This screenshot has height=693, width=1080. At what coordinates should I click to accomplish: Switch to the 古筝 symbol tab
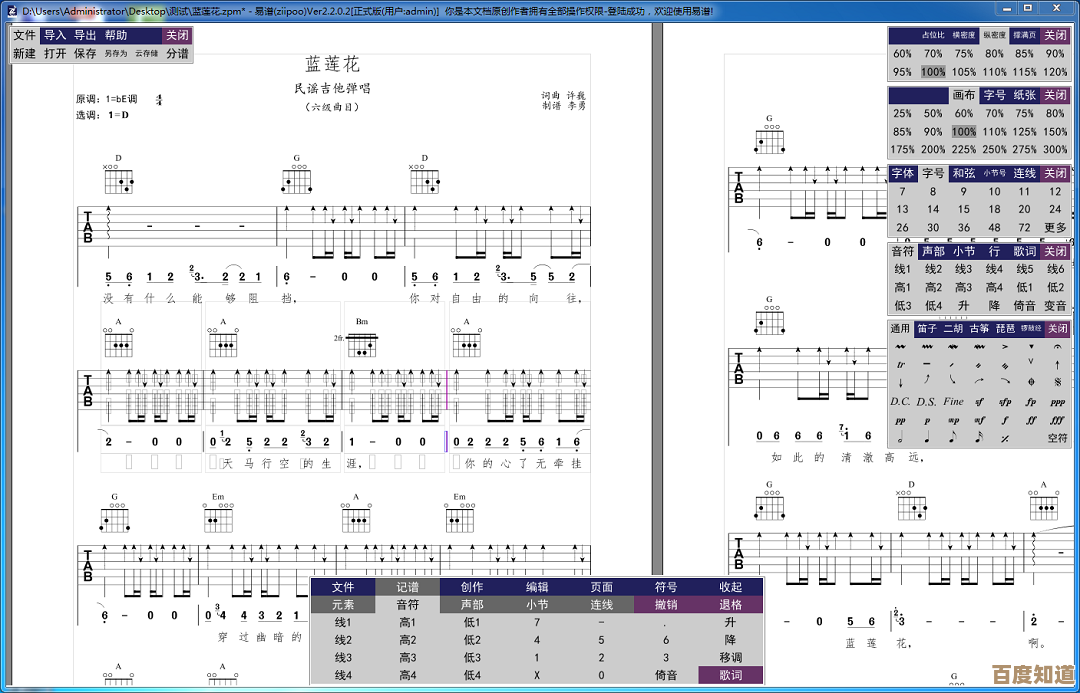[x=979, y=328]
